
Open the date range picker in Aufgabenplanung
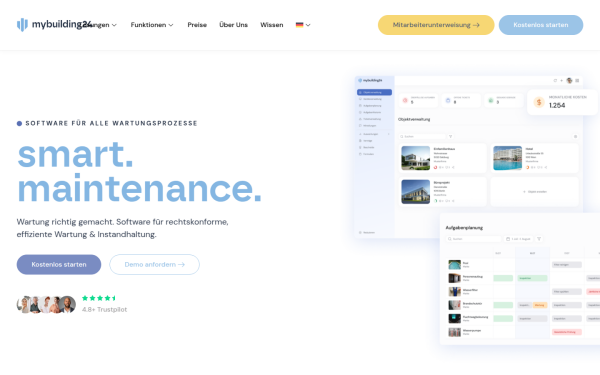coord(518,239)
